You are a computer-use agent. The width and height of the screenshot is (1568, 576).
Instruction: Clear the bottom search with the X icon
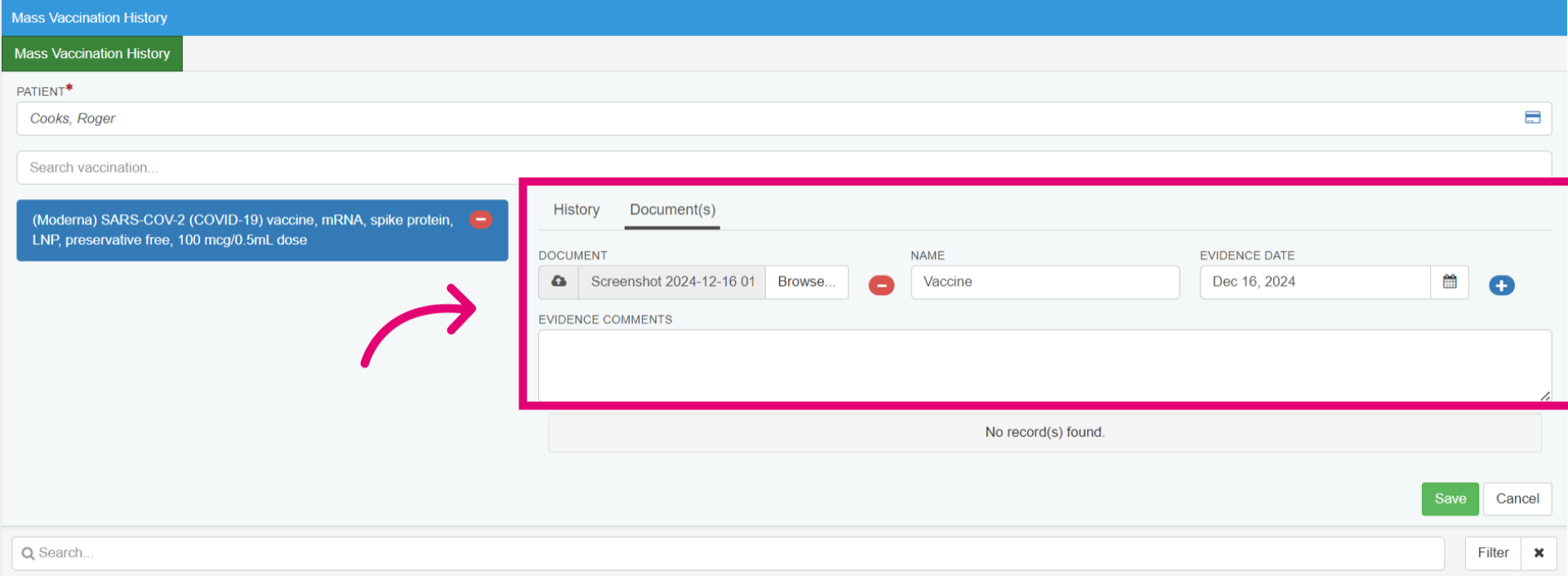click(1539, 553)
